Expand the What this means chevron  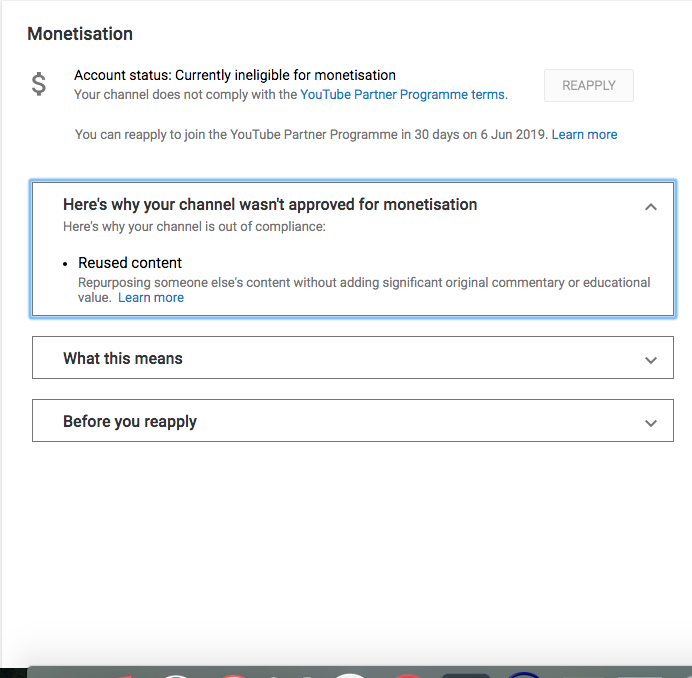coord(651,360)
